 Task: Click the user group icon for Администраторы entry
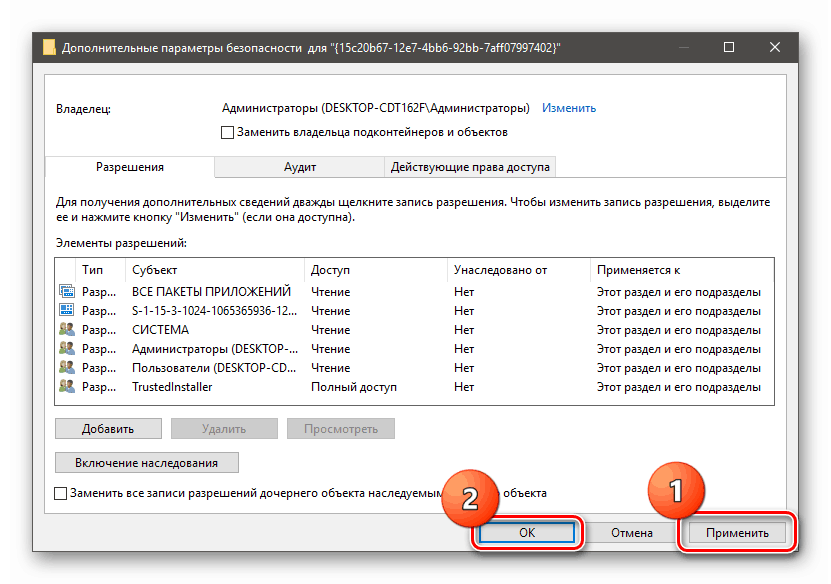67,348
